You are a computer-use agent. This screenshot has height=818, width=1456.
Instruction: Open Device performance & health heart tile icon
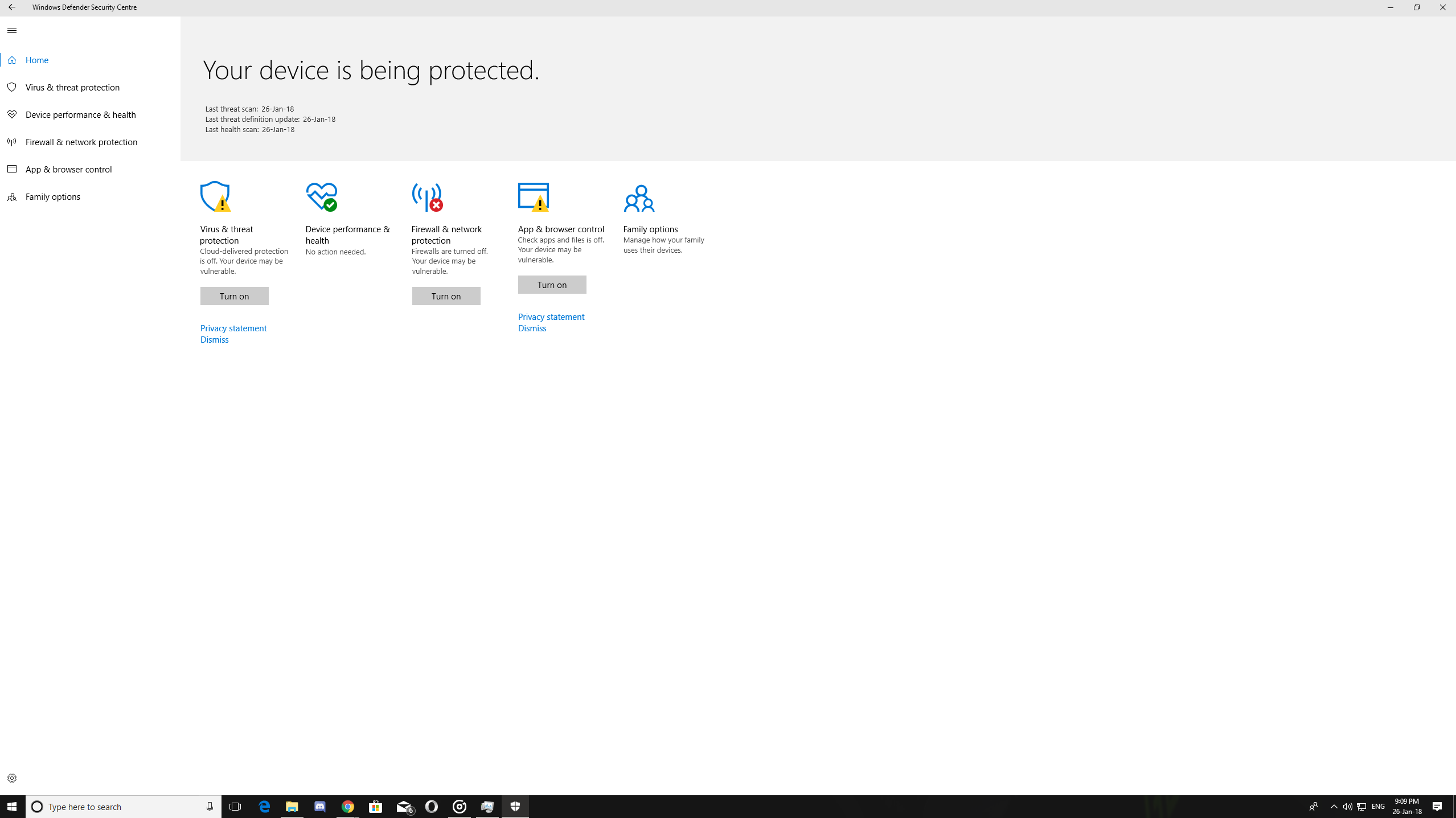click(x=322, y=197)
